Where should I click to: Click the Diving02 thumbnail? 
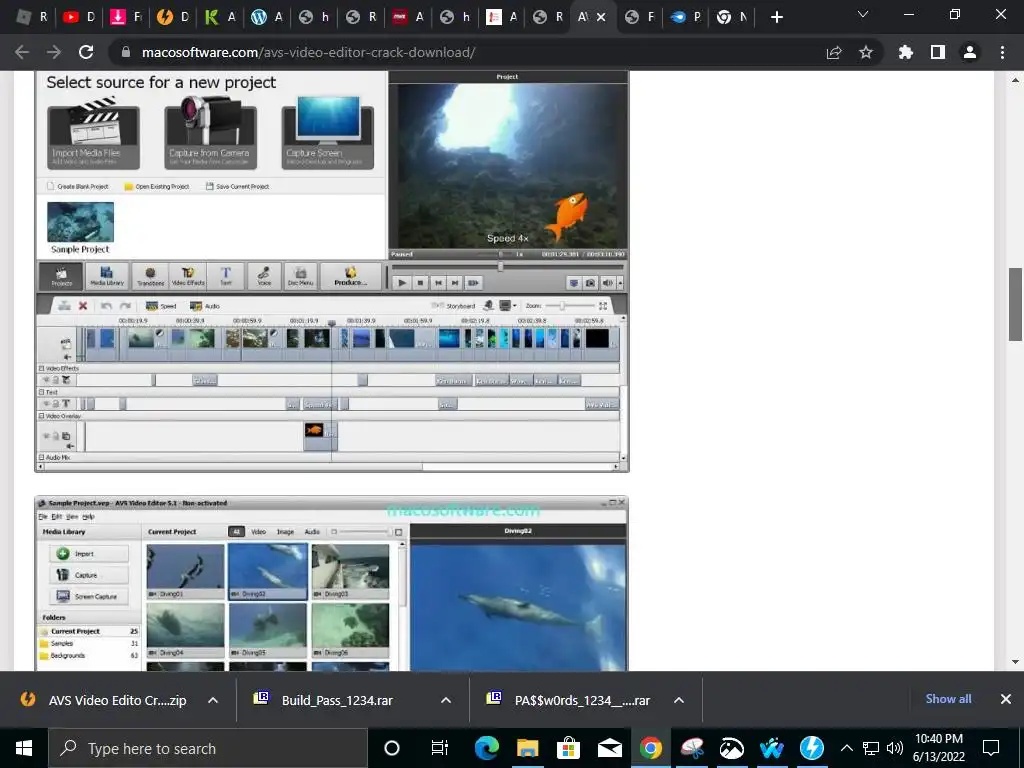pos(268,571)
